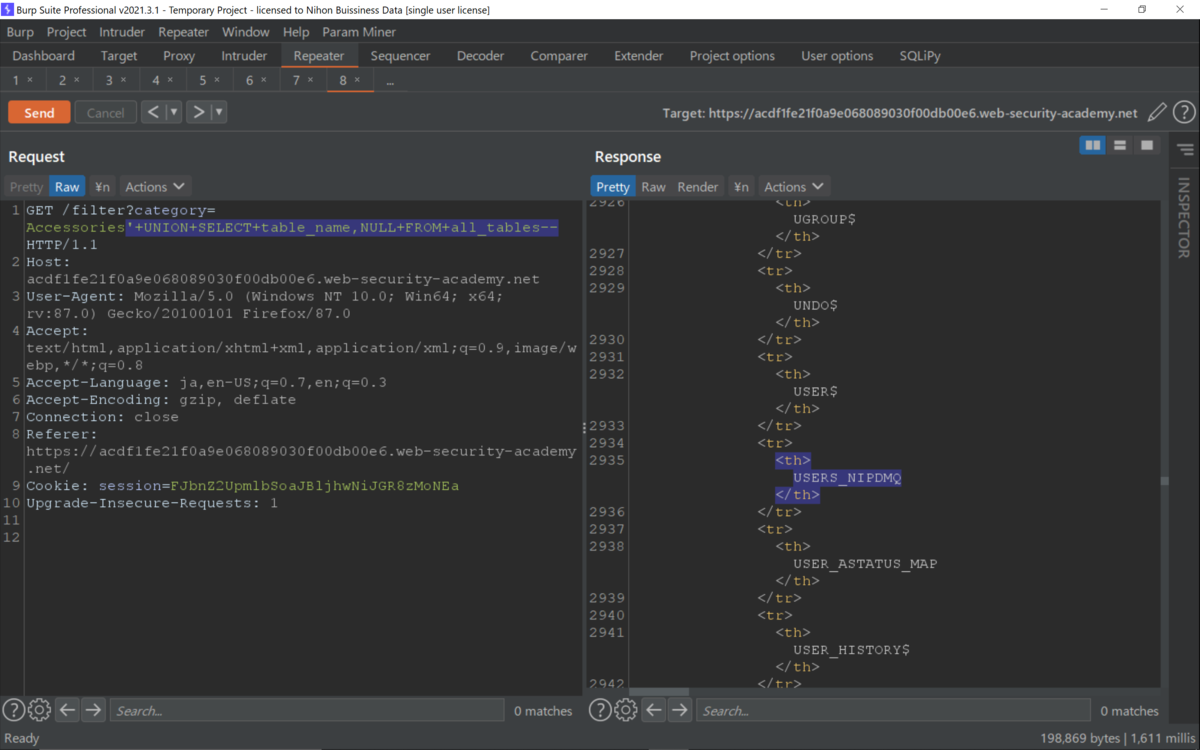Click the orange Send button
The height and width of the screenshot is (750, 1200).
point(39,113)
